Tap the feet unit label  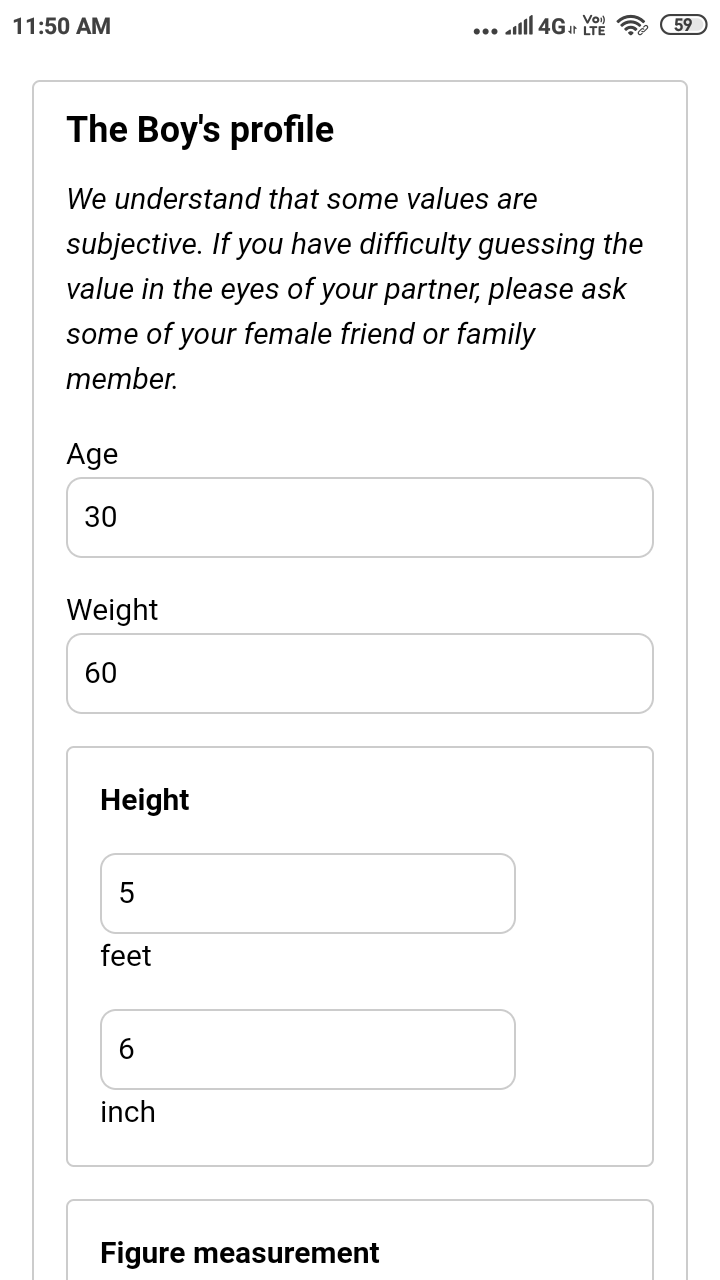[x=126, y=956]
